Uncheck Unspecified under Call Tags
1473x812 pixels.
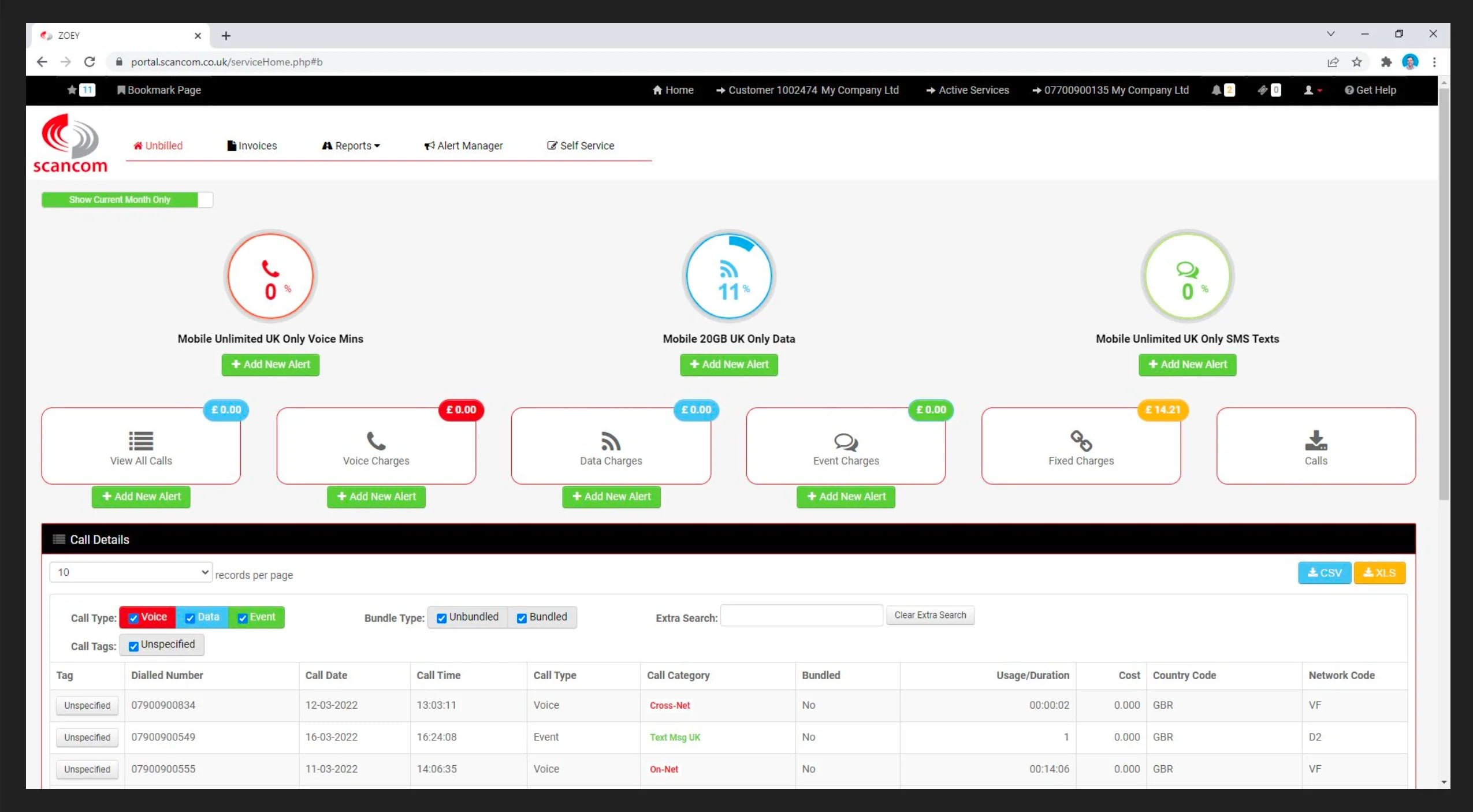[133, 645]
